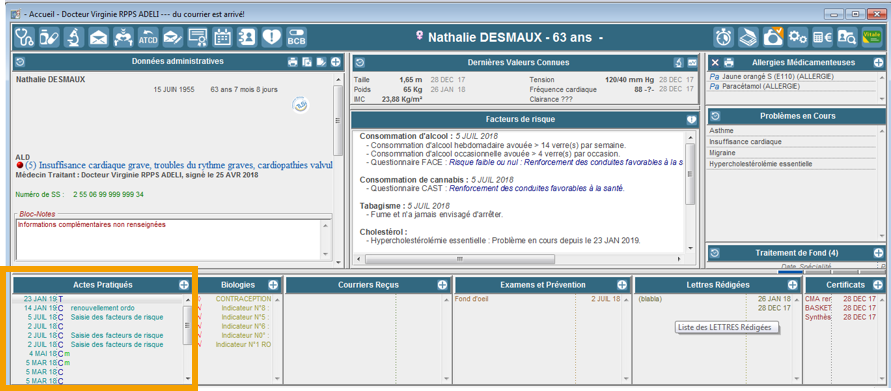Refresh the Problèmes en Cours panel

coord(715,116)
